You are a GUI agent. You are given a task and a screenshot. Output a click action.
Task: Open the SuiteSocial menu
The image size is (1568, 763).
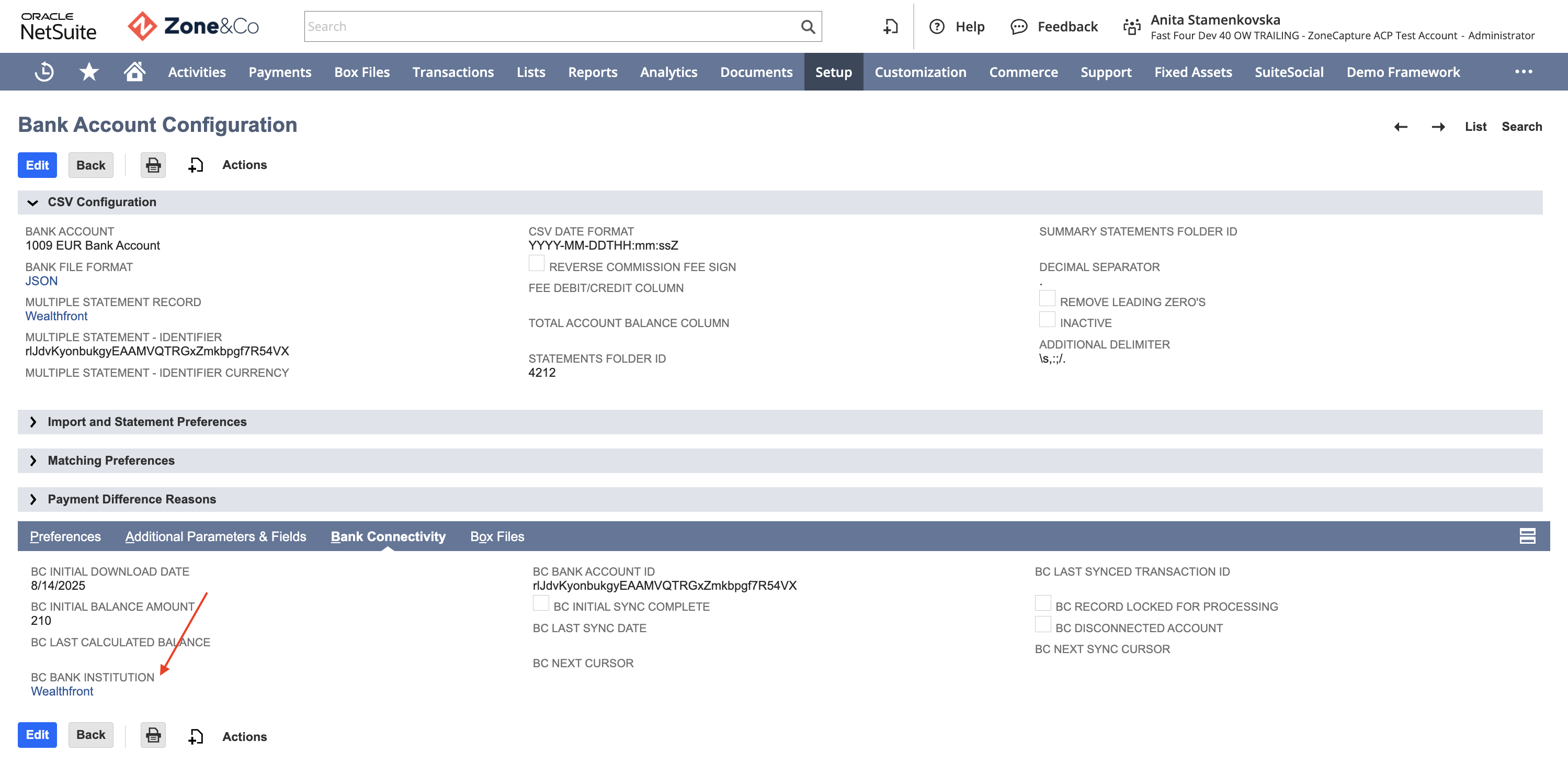coord(1289,72)
